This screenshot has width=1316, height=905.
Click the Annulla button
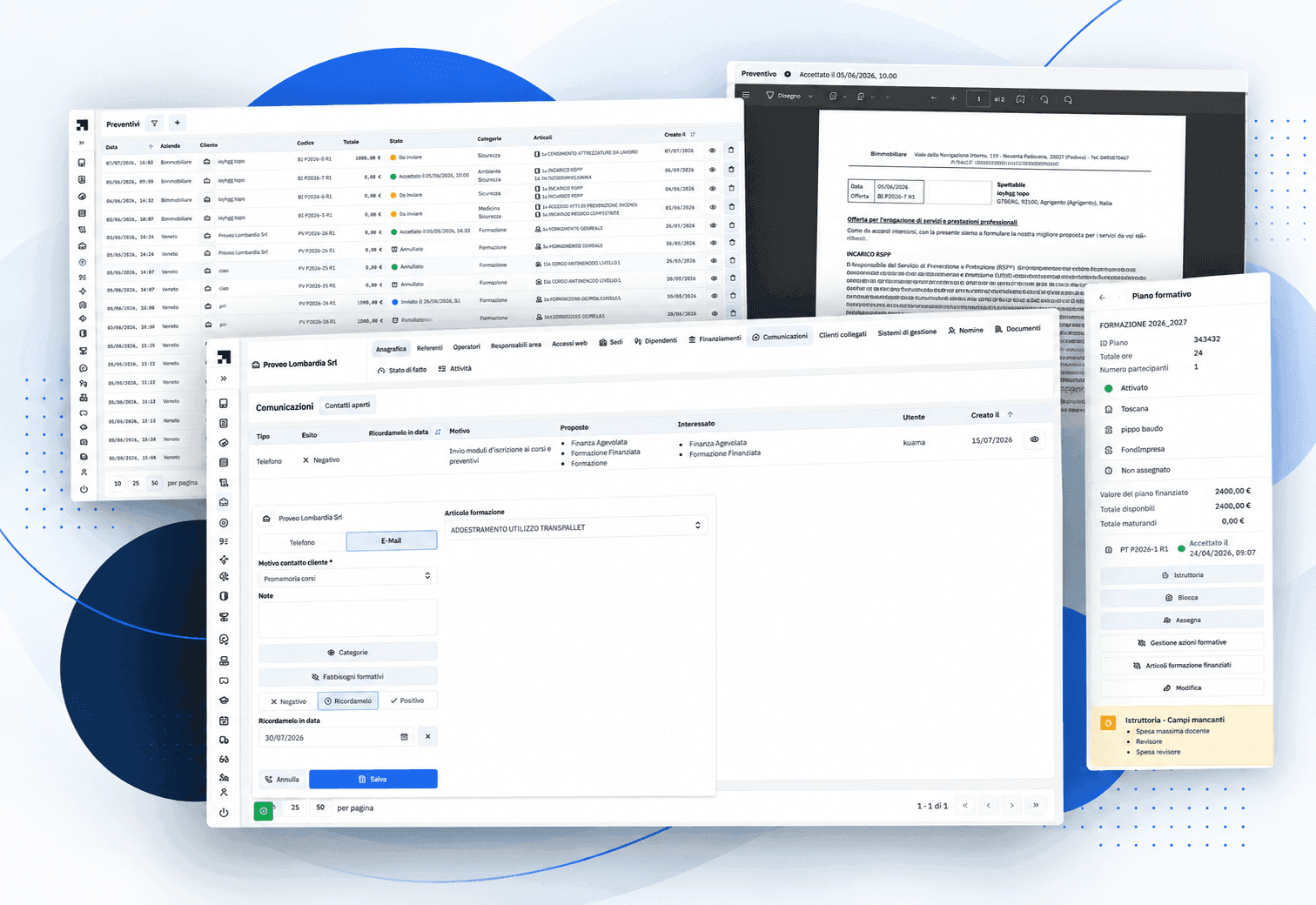click(x=282, y=780)
